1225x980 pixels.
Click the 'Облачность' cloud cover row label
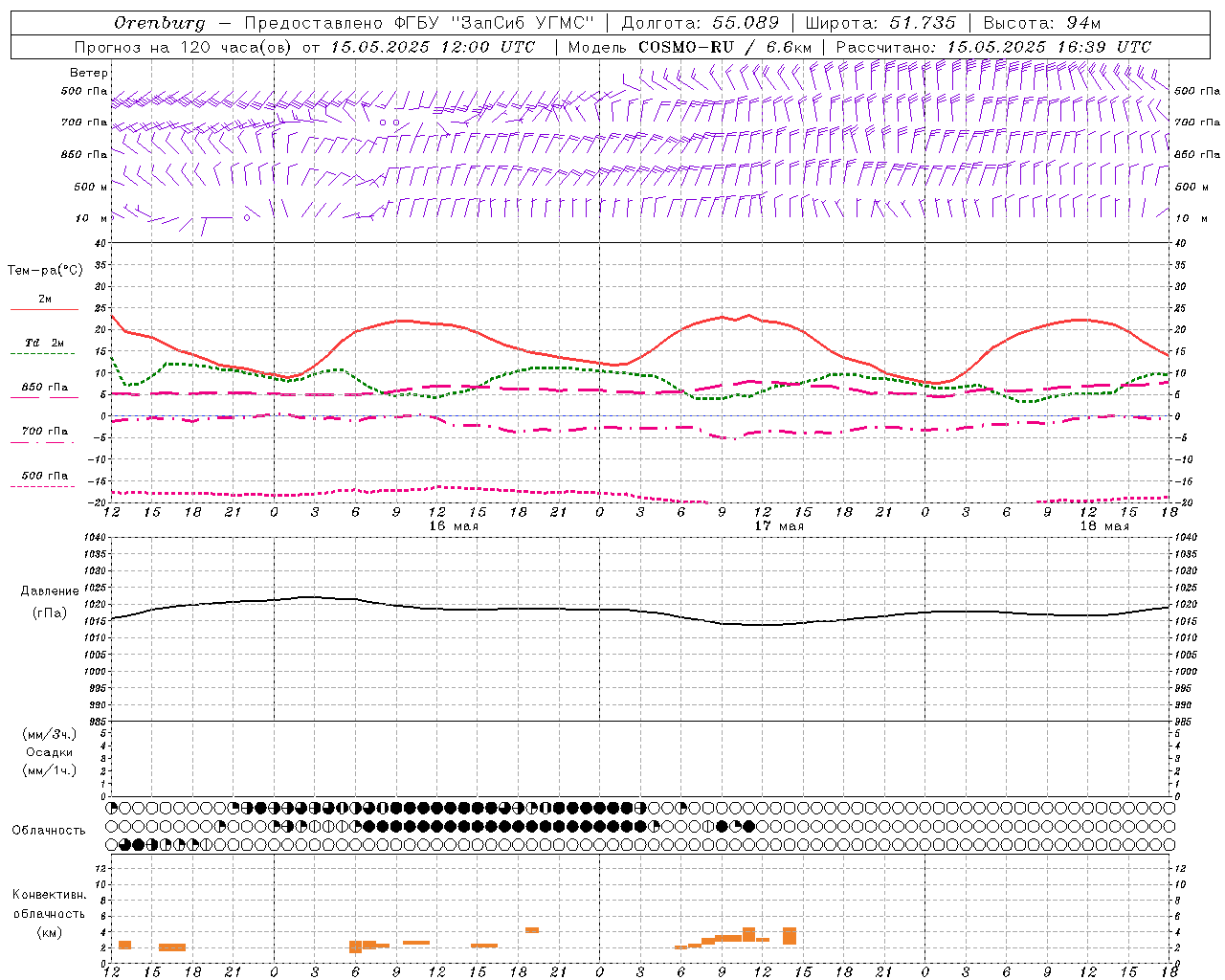(x=49, y=831)
